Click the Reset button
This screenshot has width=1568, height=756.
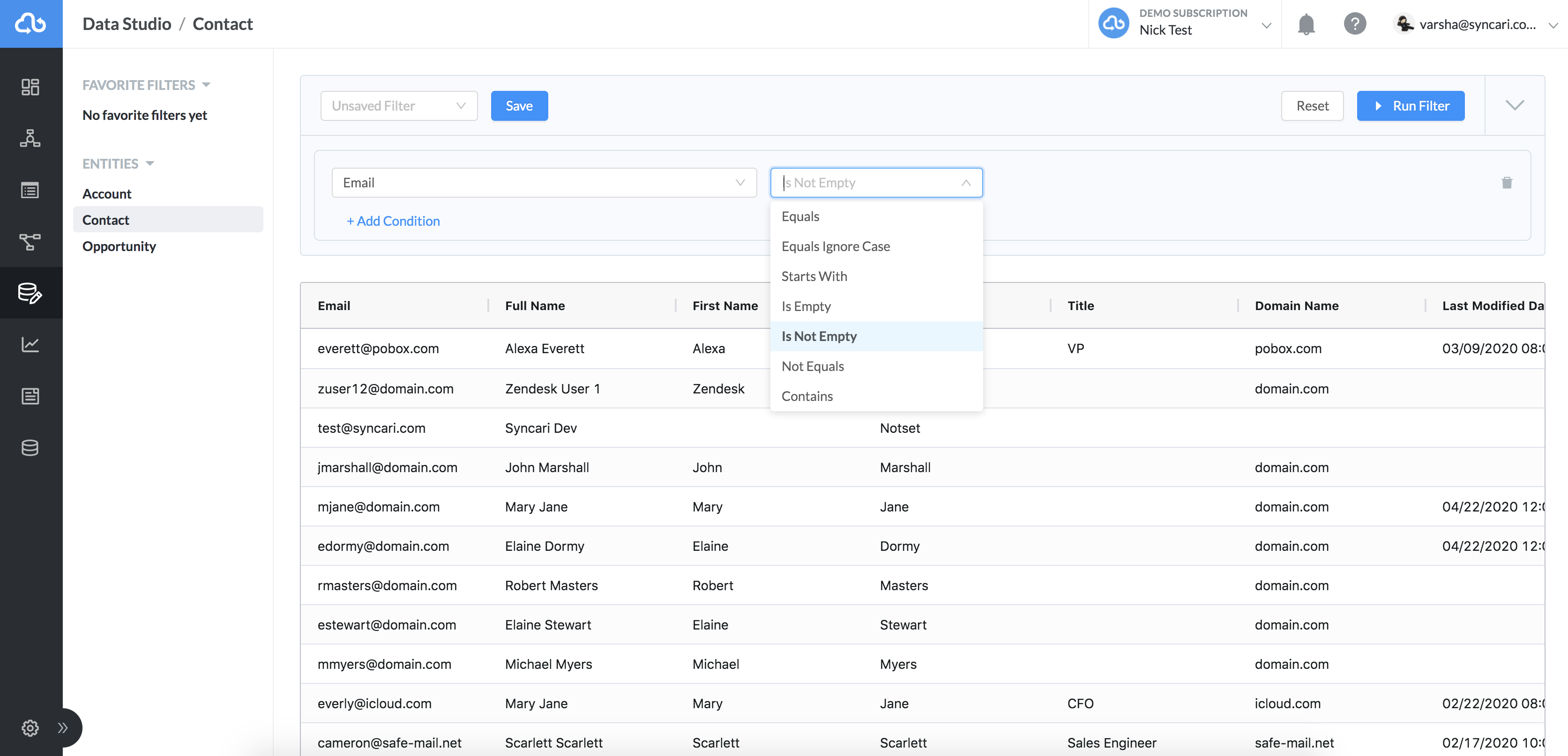[1312, 106]
